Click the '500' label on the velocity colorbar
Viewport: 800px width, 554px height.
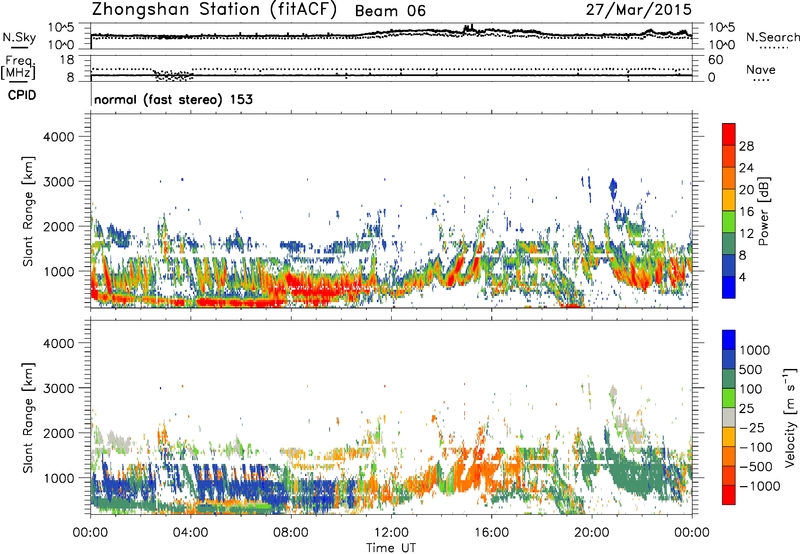750,369
